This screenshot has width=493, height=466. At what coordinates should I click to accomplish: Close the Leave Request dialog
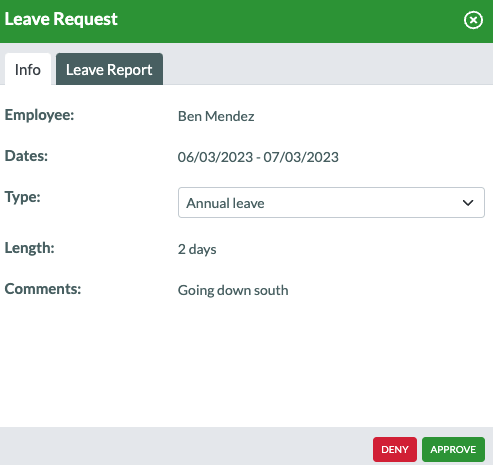point(473,20)
